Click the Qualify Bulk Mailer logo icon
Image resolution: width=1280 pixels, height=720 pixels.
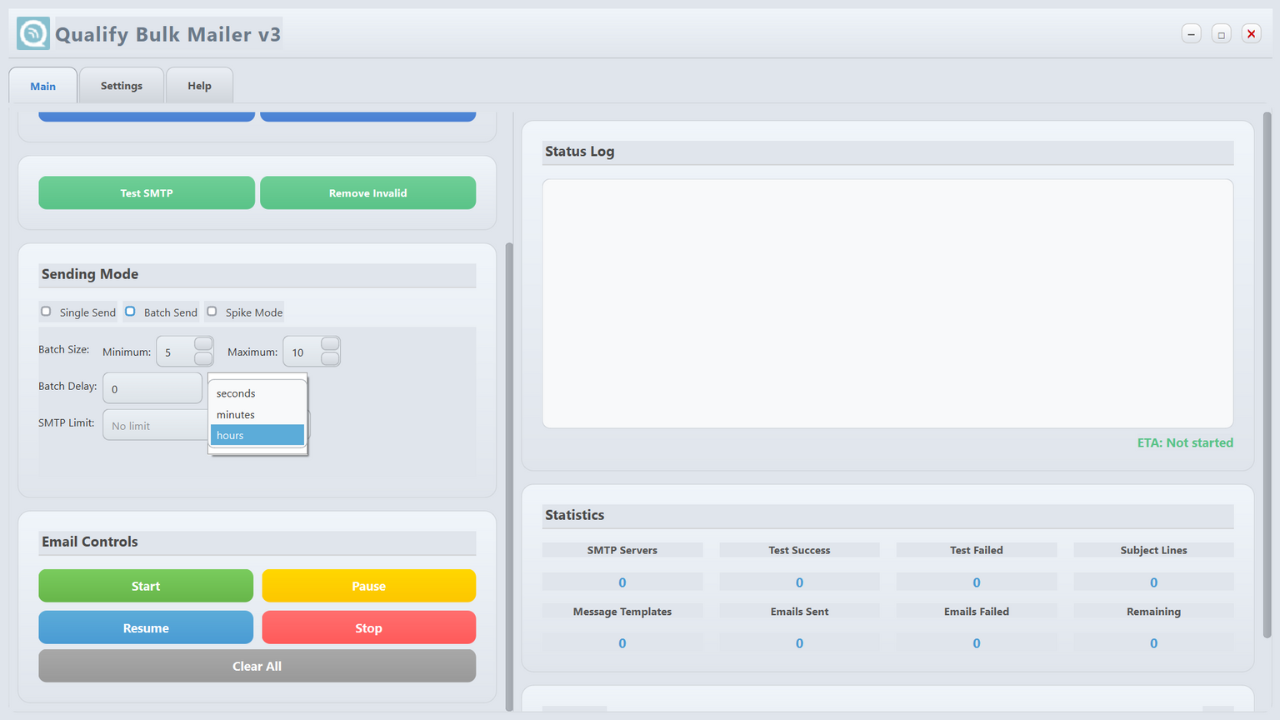tap(33, 34)
